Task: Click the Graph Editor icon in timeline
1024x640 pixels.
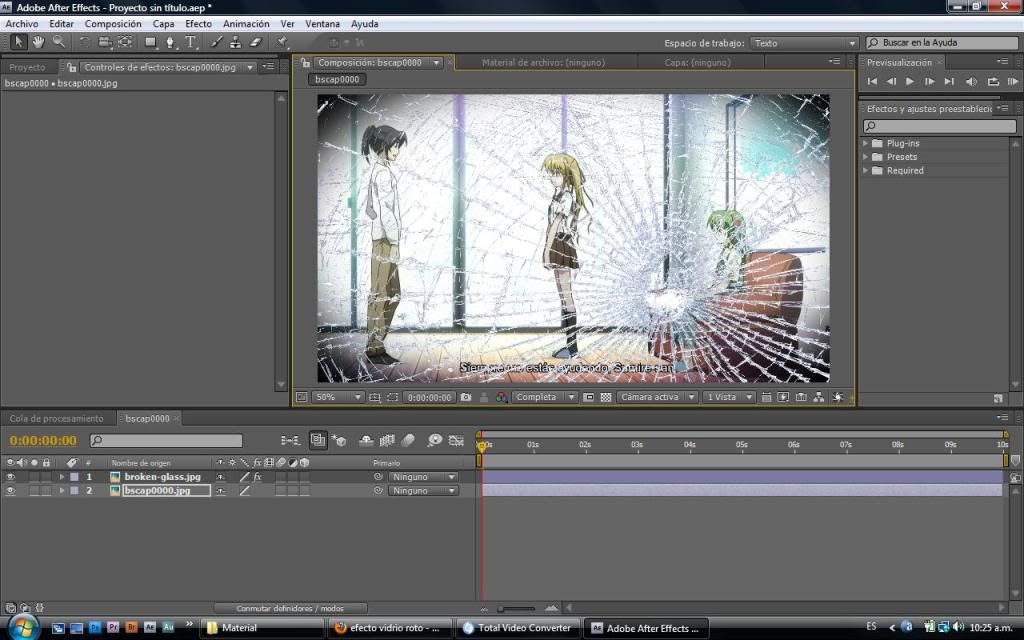Action: 456,441
